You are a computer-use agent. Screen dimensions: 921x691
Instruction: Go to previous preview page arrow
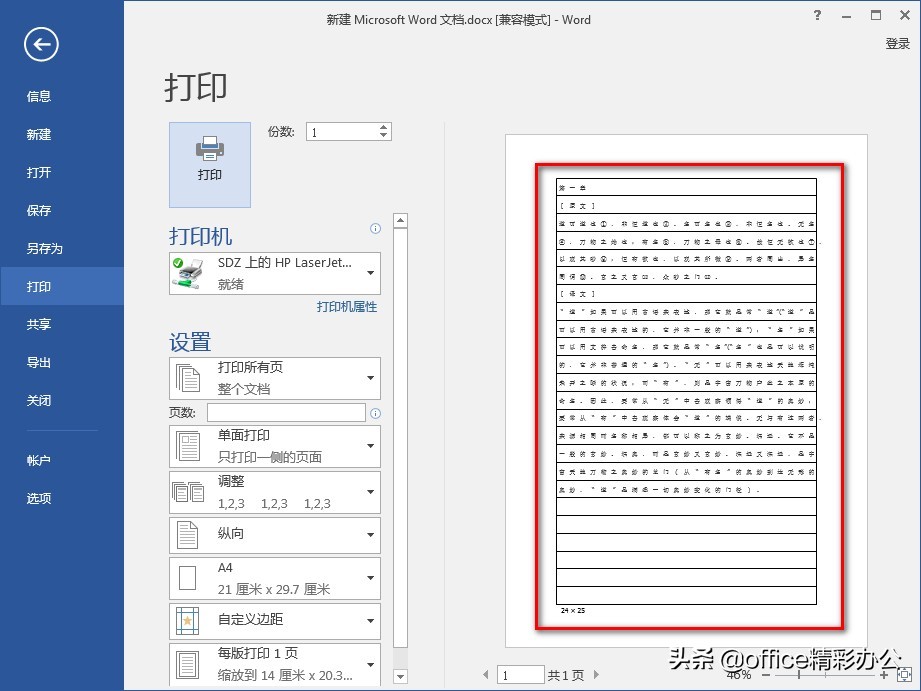pos(485,675)
